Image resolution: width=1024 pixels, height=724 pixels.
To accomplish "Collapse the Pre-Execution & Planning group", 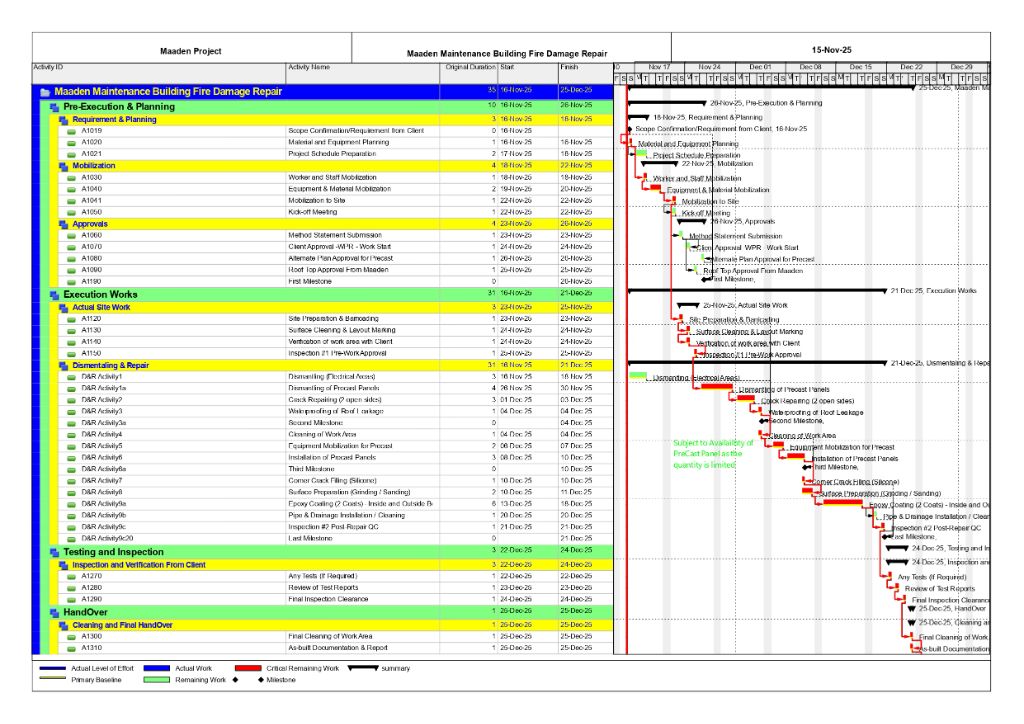I will tap(55, 107).
